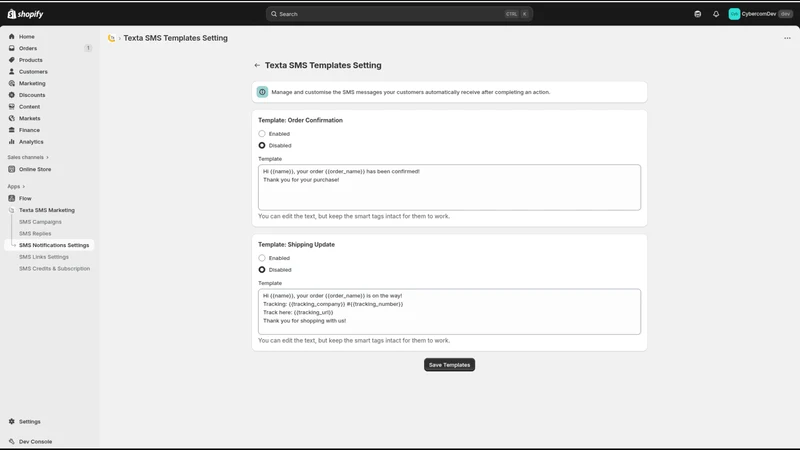
Task: Click the Online Store icon
Action: 12,169
